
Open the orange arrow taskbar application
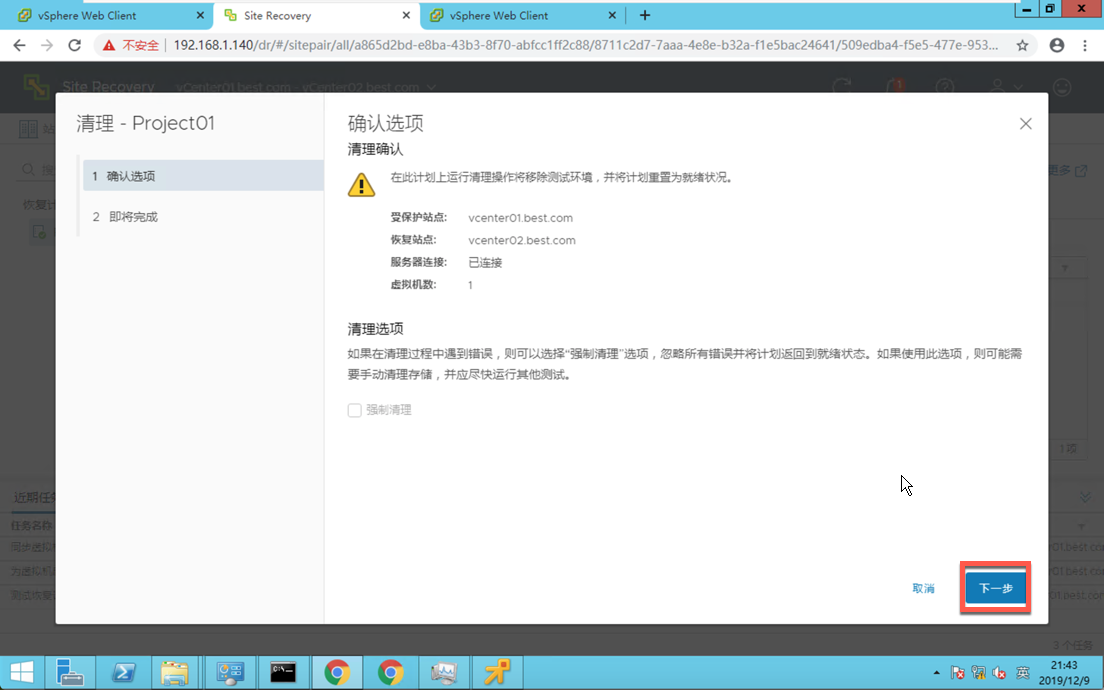[497, 672]
